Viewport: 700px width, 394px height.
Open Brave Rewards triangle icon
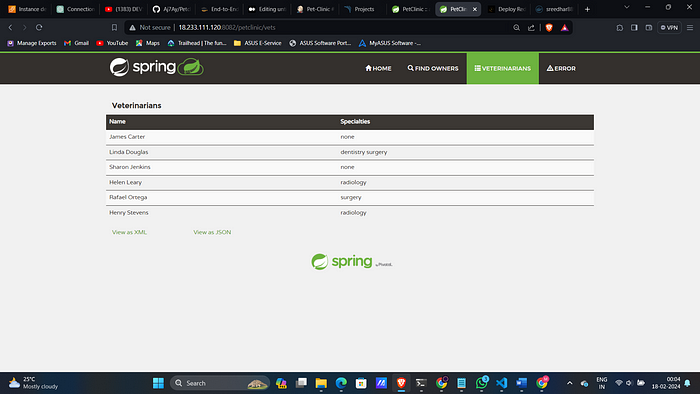coord(565,28)
